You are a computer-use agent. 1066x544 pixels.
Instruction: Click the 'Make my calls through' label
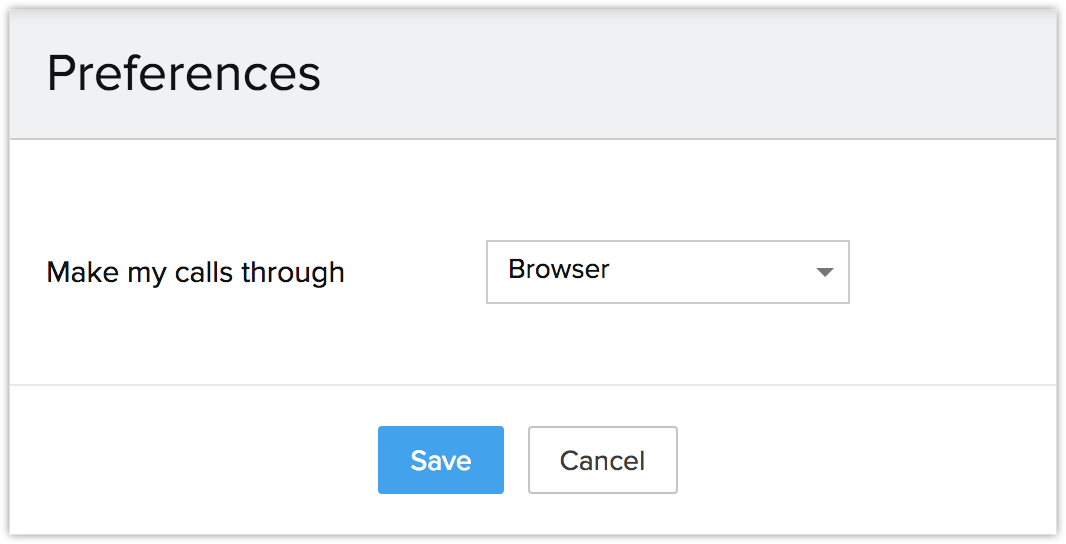point(195,272)
